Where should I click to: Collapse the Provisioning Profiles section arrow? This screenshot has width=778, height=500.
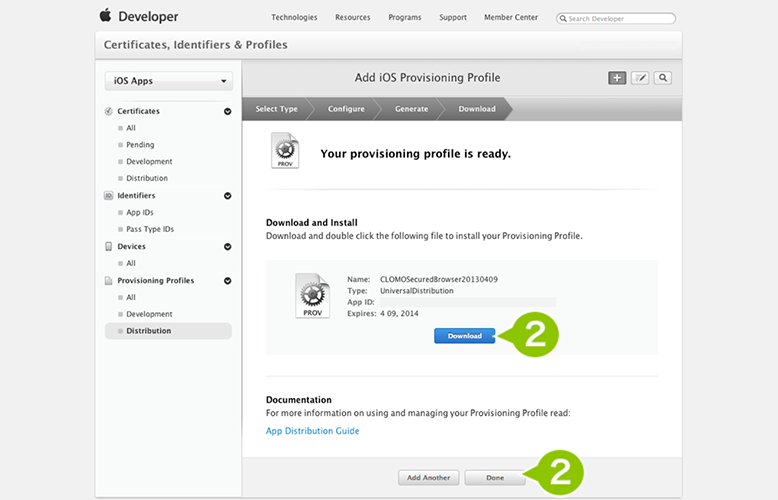tap(227, 281)
